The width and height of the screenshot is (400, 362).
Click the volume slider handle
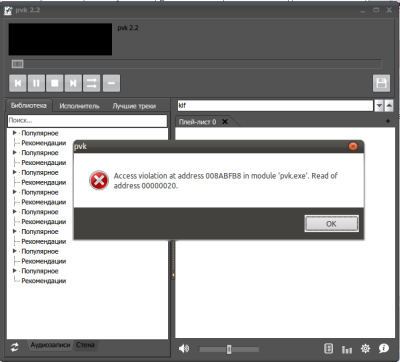(229, 349)
